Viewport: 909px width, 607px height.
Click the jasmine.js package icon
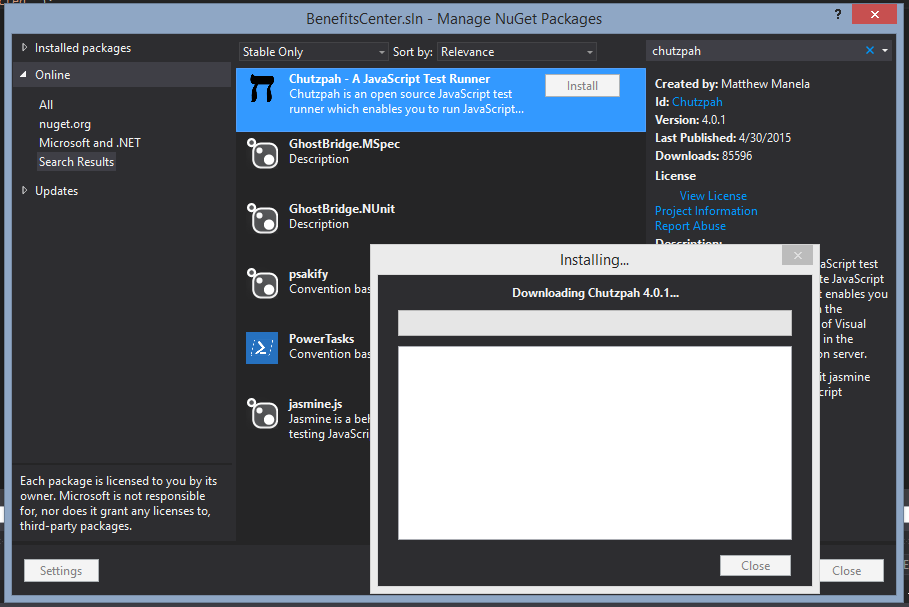[263, 413]
